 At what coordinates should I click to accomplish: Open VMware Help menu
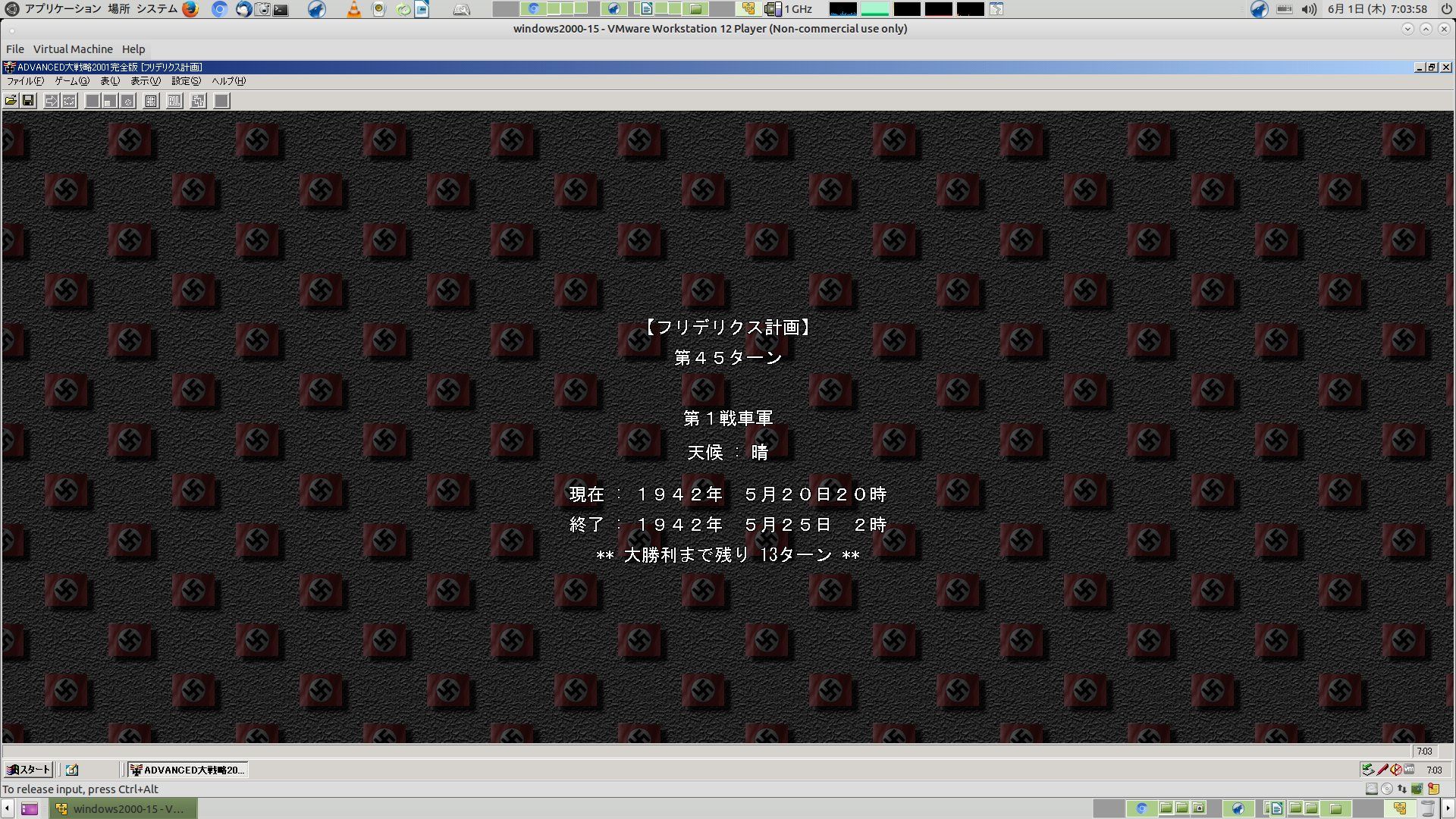point(133,49)
